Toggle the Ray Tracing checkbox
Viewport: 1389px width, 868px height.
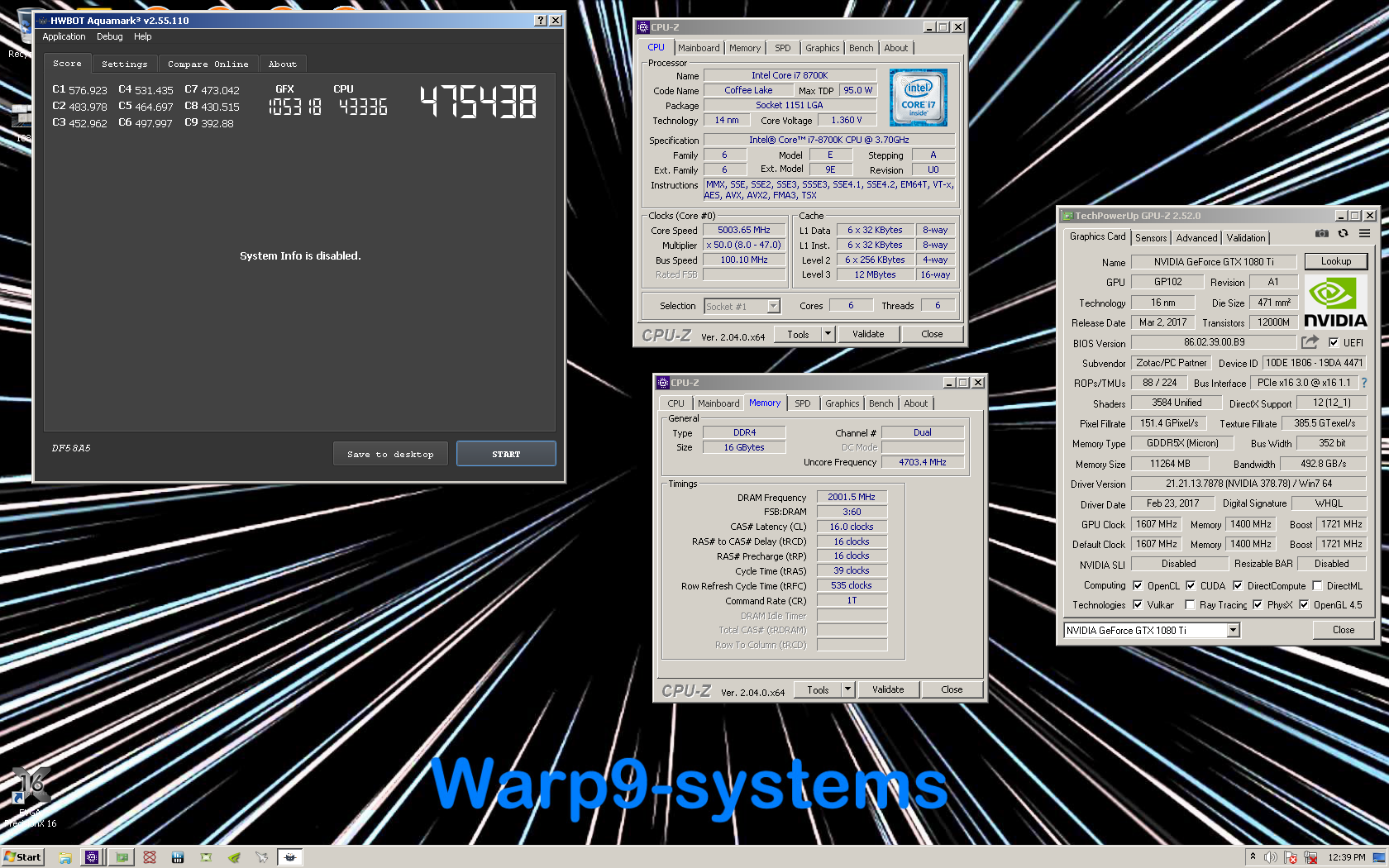[1190, 604]
